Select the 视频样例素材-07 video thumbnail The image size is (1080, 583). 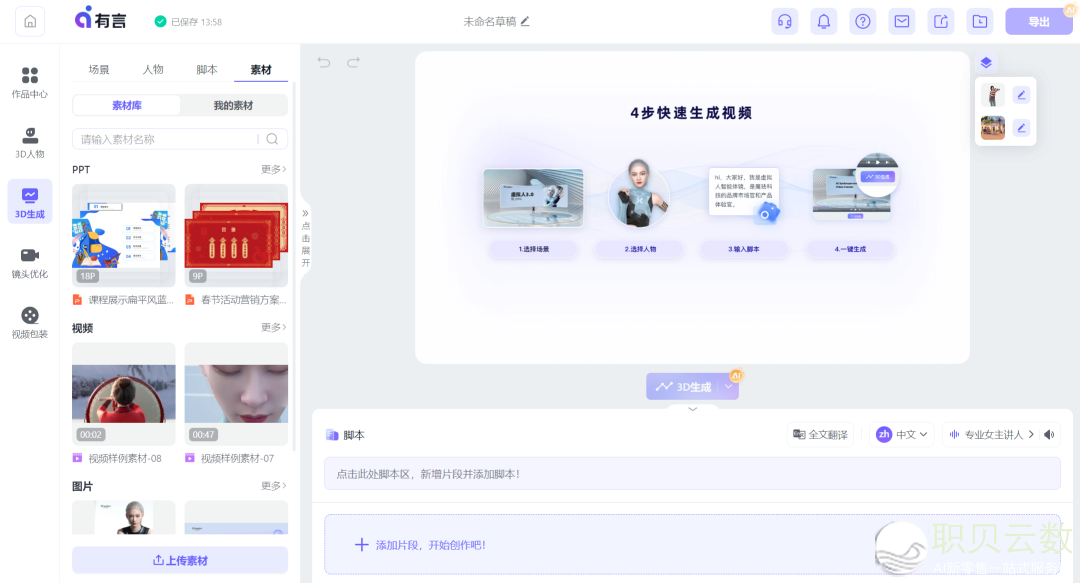point(236,393)
